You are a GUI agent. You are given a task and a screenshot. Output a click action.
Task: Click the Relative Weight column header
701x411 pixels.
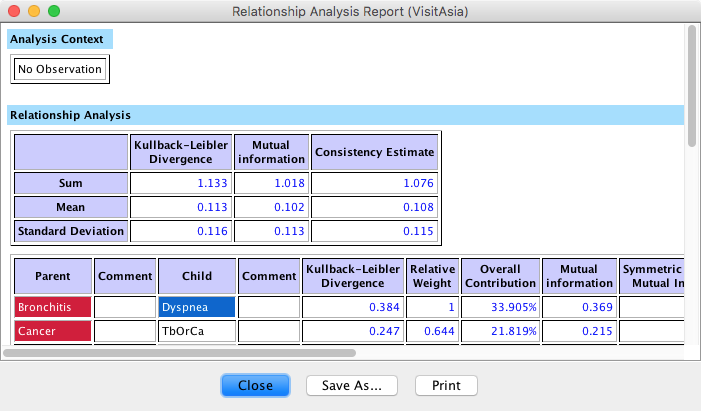point(431,275)
